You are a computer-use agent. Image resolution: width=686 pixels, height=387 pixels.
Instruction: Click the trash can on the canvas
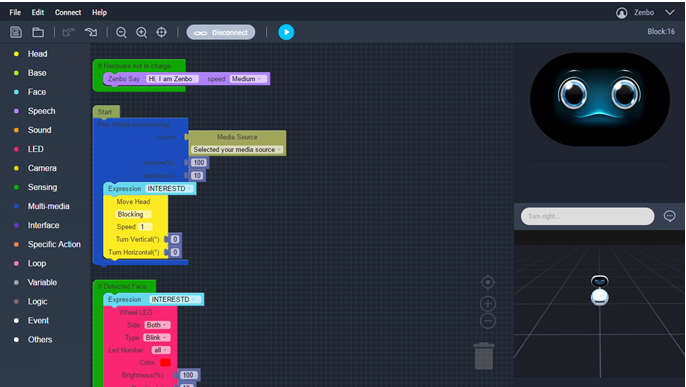[x=484, y=356]
